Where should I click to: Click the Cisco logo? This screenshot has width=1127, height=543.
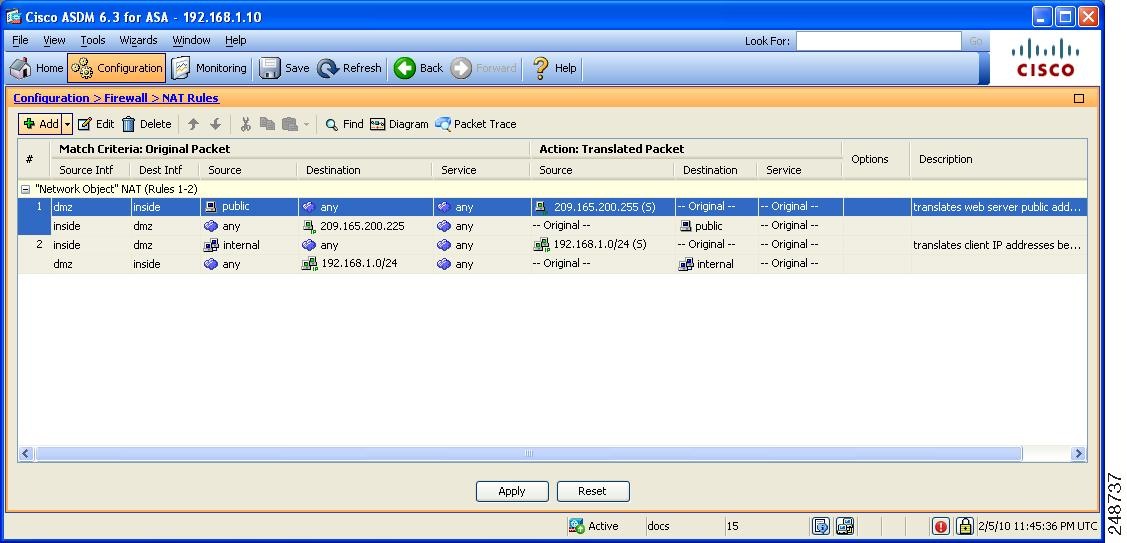pyautogui.click(x=1045, y=58)
